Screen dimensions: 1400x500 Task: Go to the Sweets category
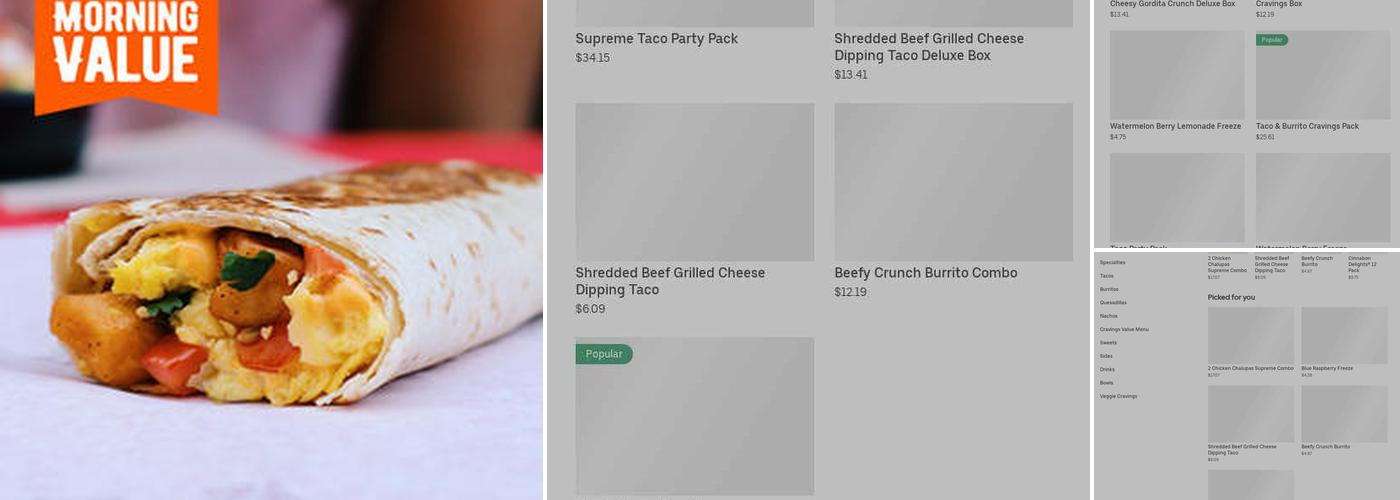click(x=1108, y=343)
